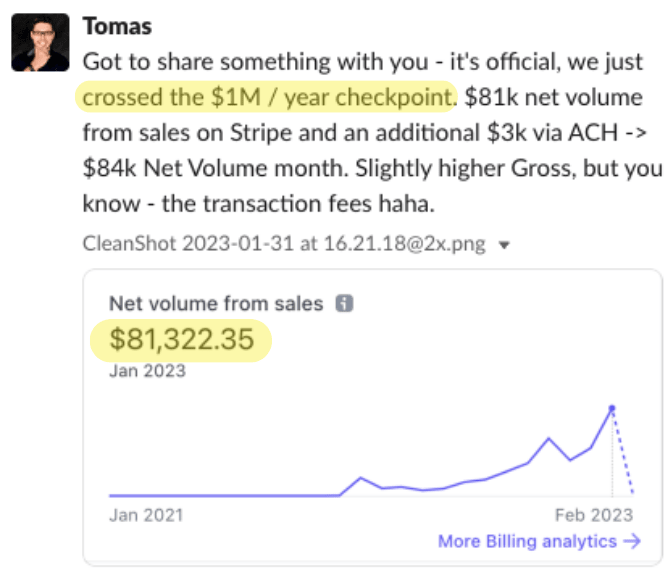Click the first small bump in chart line
This screenshot has width=672, height=575.
(361, 478)
